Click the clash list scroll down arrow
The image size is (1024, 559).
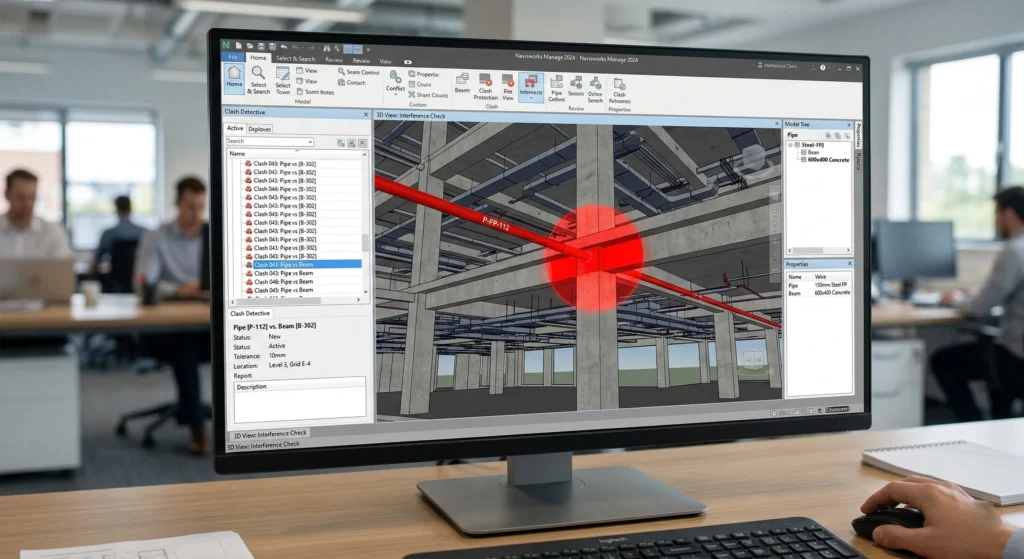tap(366, 292)
